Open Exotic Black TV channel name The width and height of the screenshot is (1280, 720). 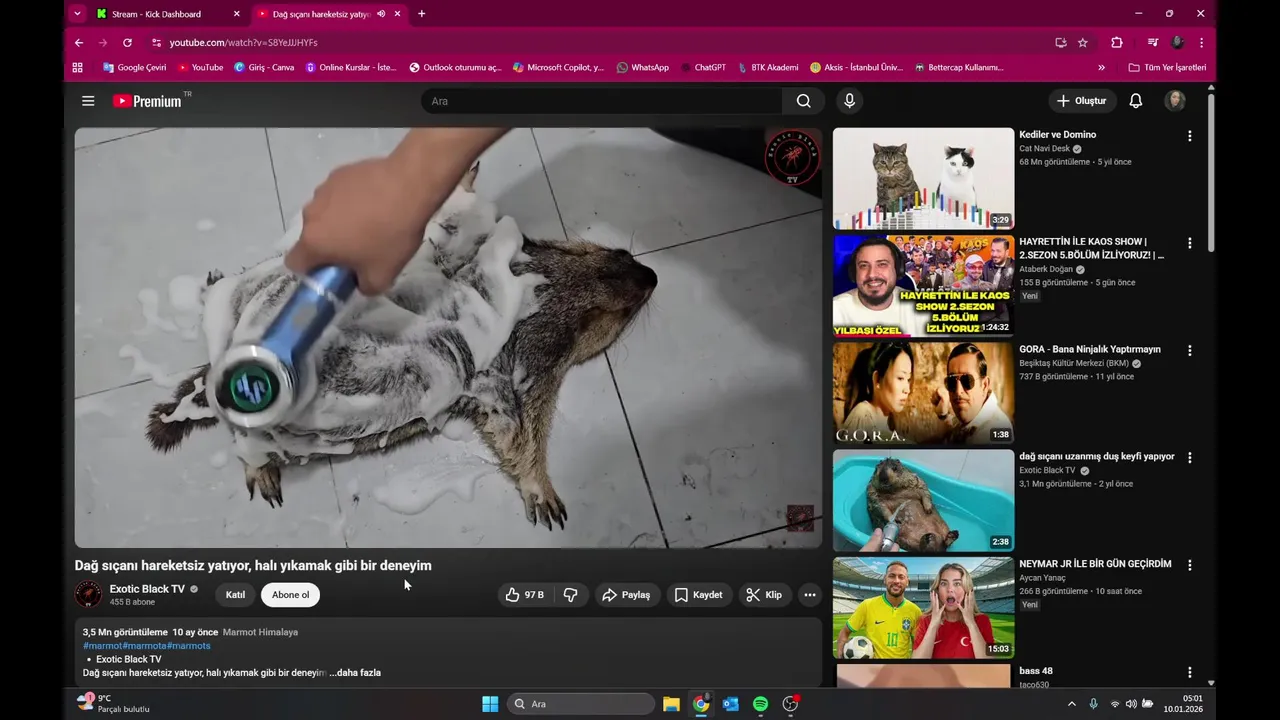[147, 589]
